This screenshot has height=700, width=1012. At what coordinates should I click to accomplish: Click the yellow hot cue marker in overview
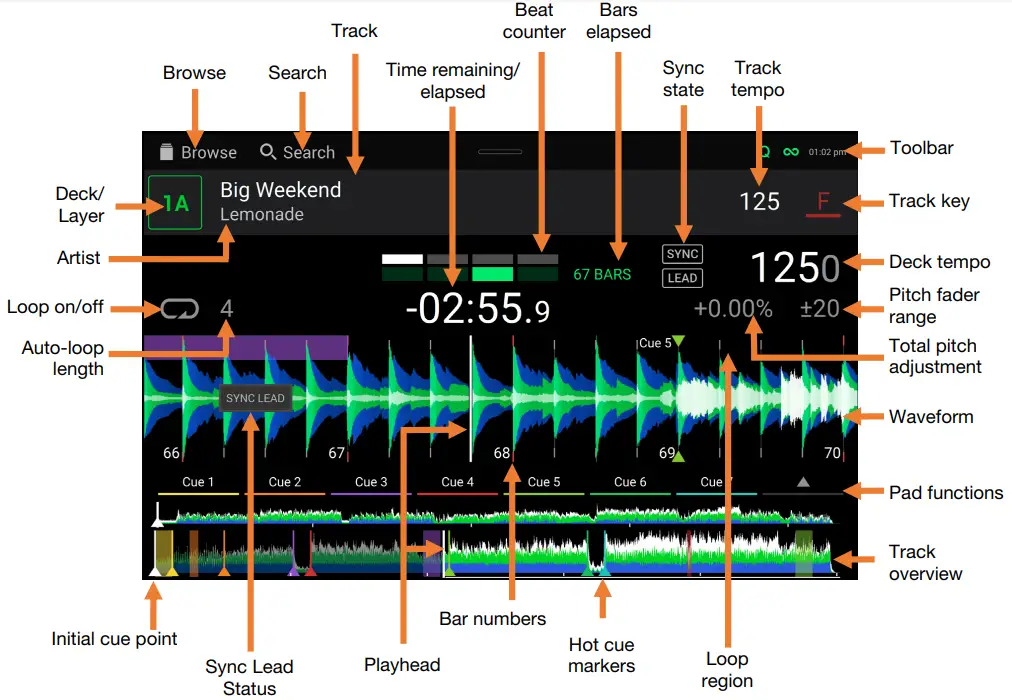point(172,571)
